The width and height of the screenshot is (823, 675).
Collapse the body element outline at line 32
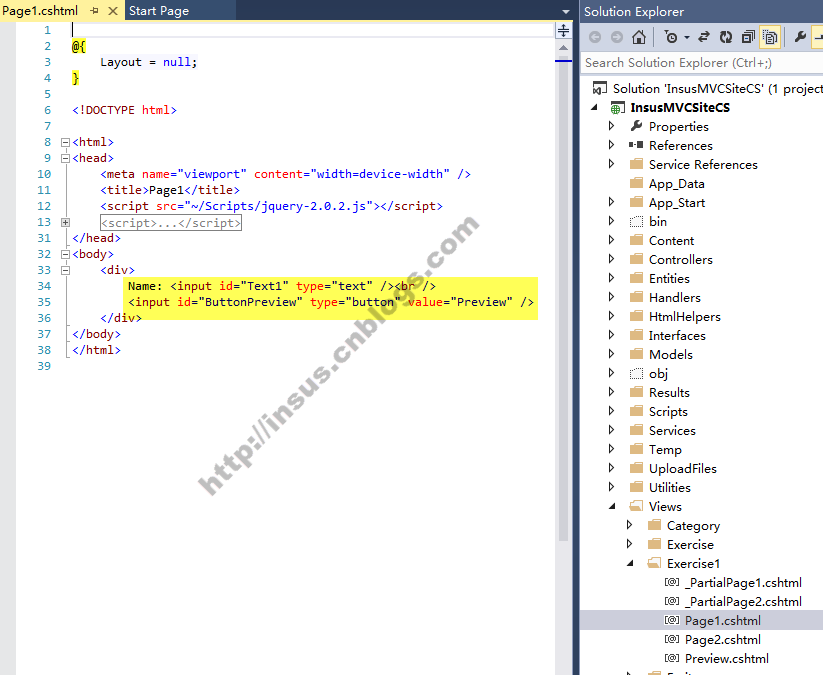coord(65,255)
